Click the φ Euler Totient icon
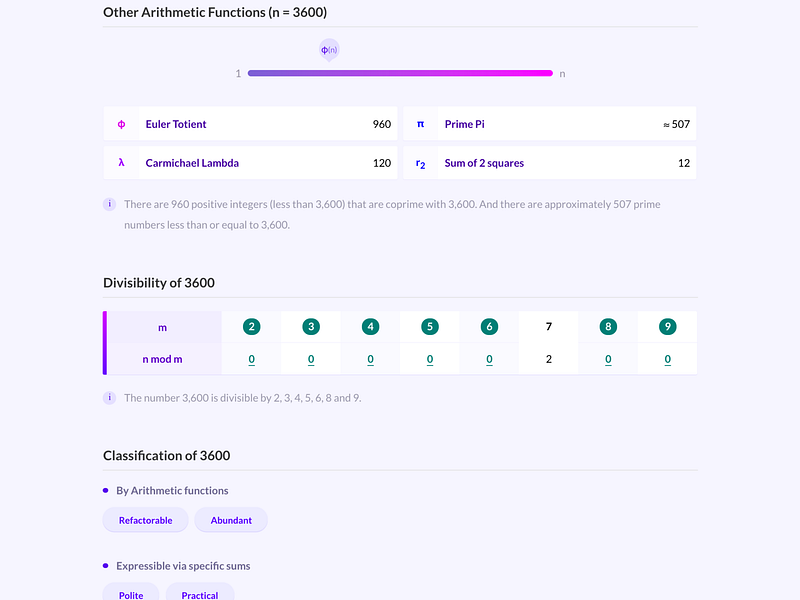Image resolution: width=800 pixels, height=600 pixels. coord(121,124)
